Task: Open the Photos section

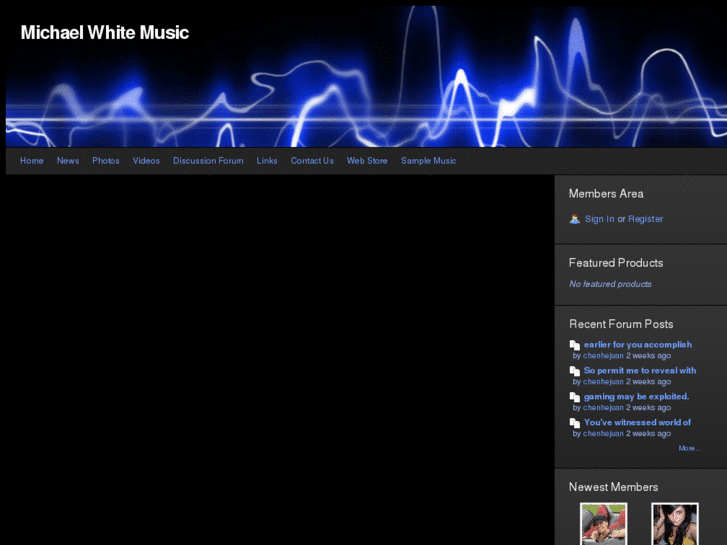Action: pos(106,160)
